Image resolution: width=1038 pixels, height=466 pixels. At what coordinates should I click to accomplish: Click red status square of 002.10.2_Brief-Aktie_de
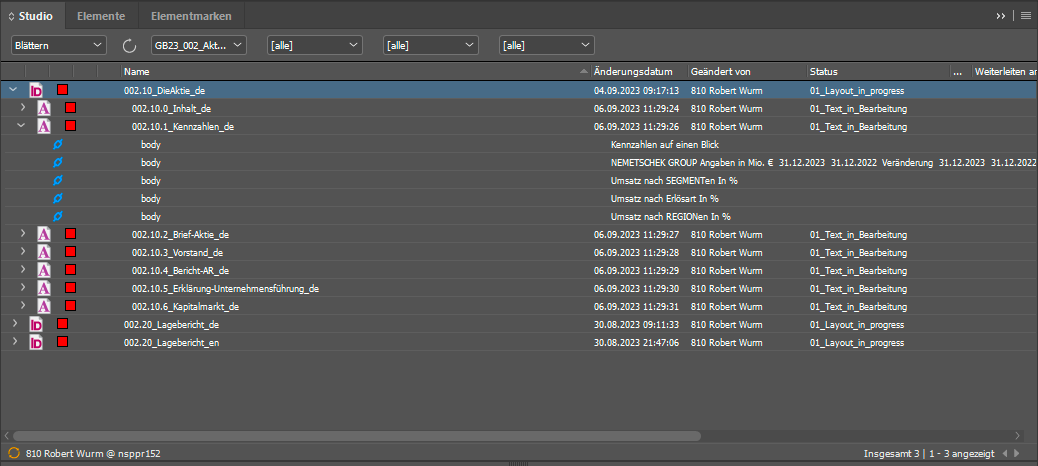click(x=71, y=234)
